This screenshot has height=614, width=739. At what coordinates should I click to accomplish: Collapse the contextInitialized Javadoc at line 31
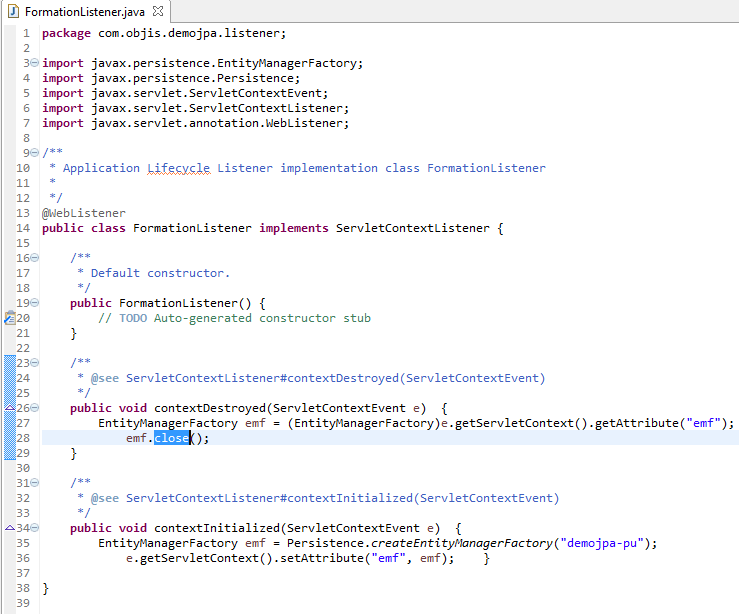(35, 483)
